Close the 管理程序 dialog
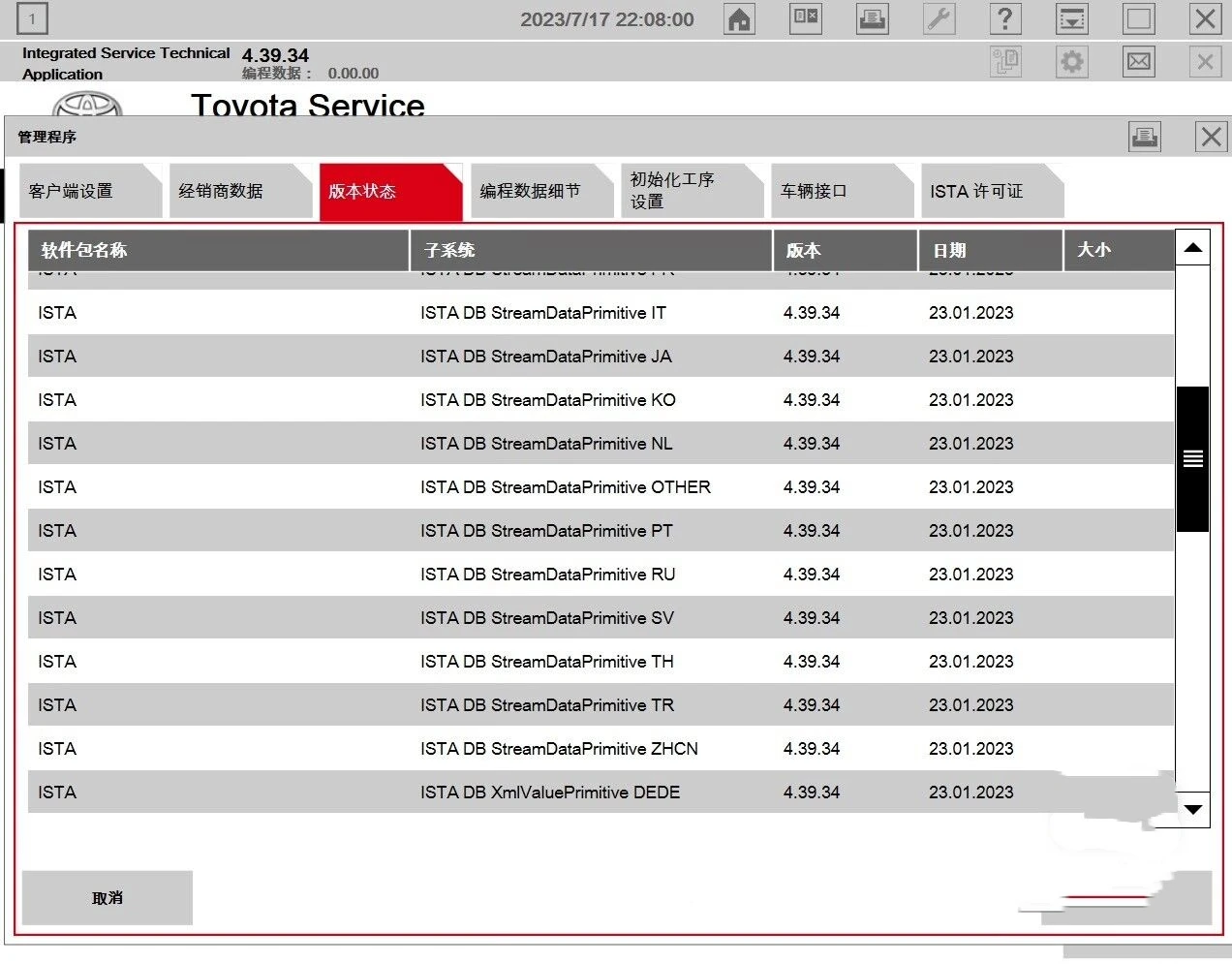This screenshot has width=1232, height=964. [1211, 137]
